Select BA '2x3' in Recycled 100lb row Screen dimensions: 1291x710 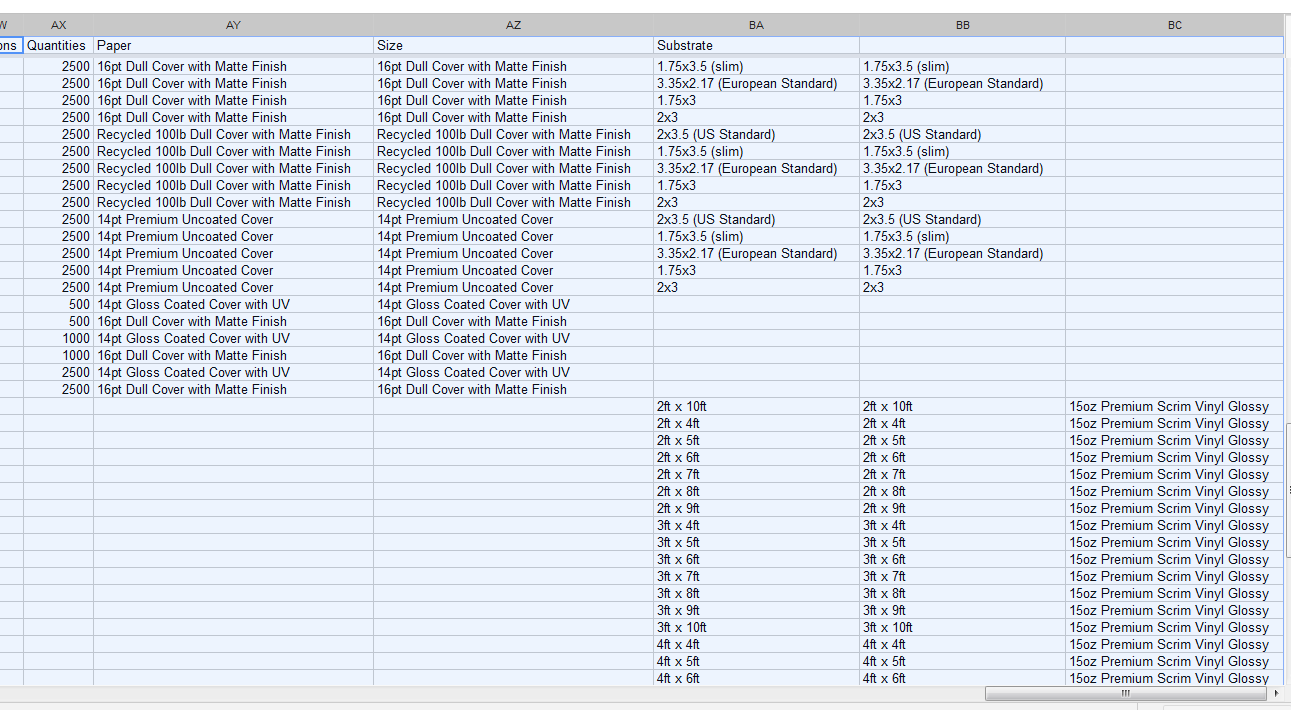click(x=756, y=202)
